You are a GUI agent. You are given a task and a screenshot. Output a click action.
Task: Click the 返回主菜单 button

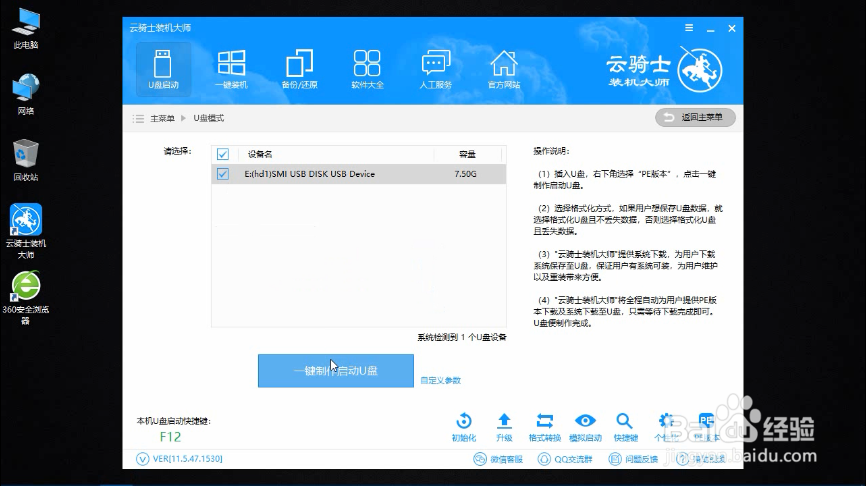coord(695,117)
